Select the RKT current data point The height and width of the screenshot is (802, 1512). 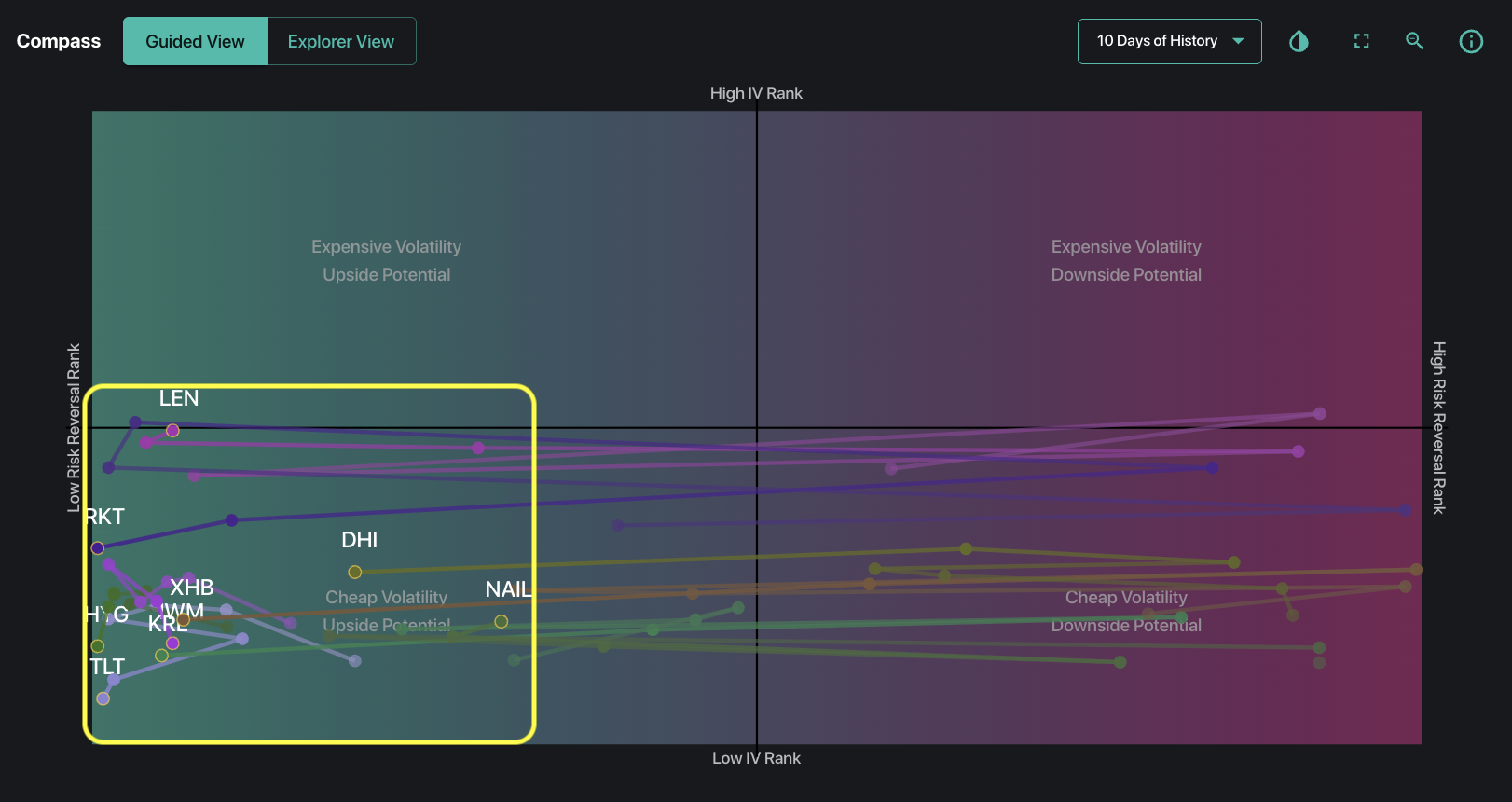click(x=98, y=547)
